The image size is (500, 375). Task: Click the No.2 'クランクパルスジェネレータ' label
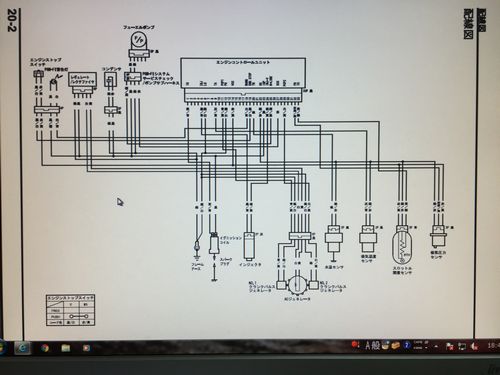(333, 287)
